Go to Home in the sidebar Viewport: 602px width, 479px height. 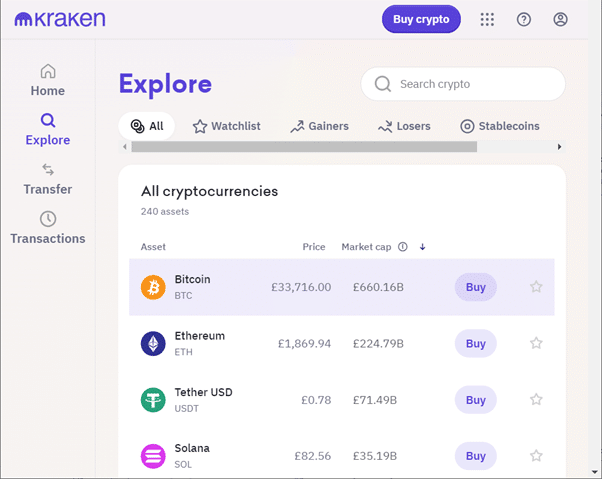pos(48,80)
